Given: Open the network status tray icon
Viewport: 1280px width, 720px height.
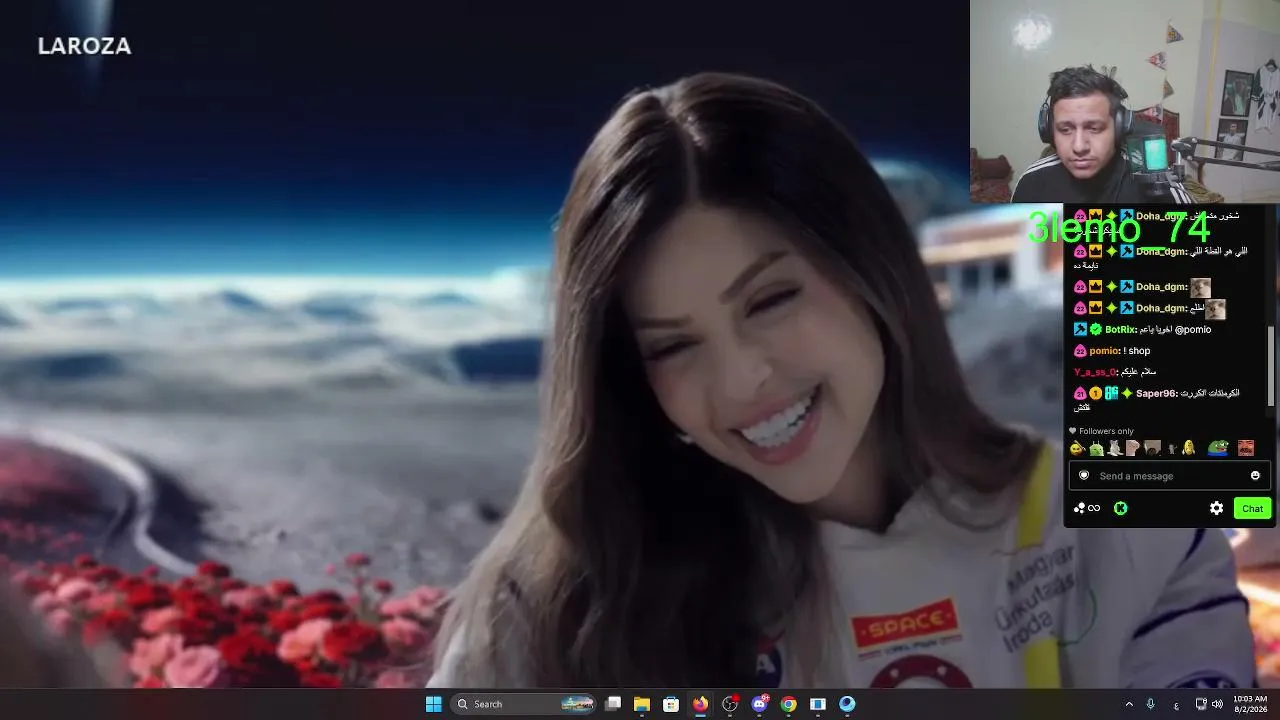Looking at the screenshot, I should 1201,704.
